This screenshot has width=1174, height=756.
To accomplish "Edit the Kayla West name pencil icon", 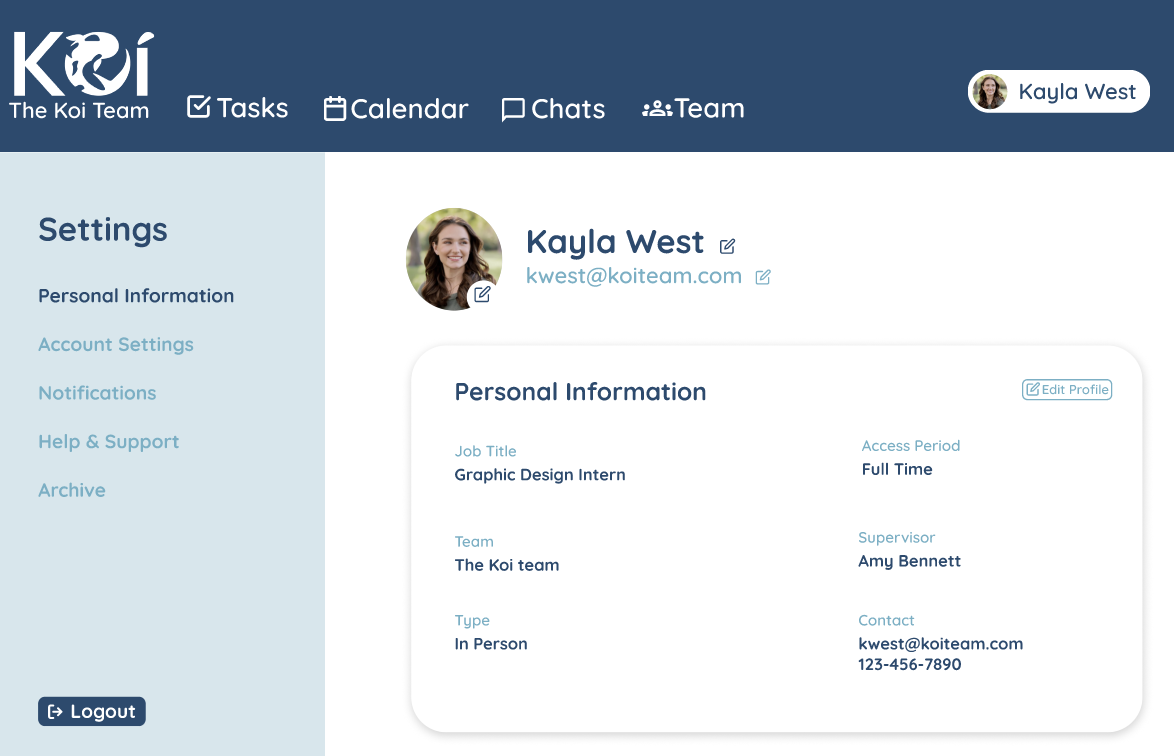I will click(728, 245).
